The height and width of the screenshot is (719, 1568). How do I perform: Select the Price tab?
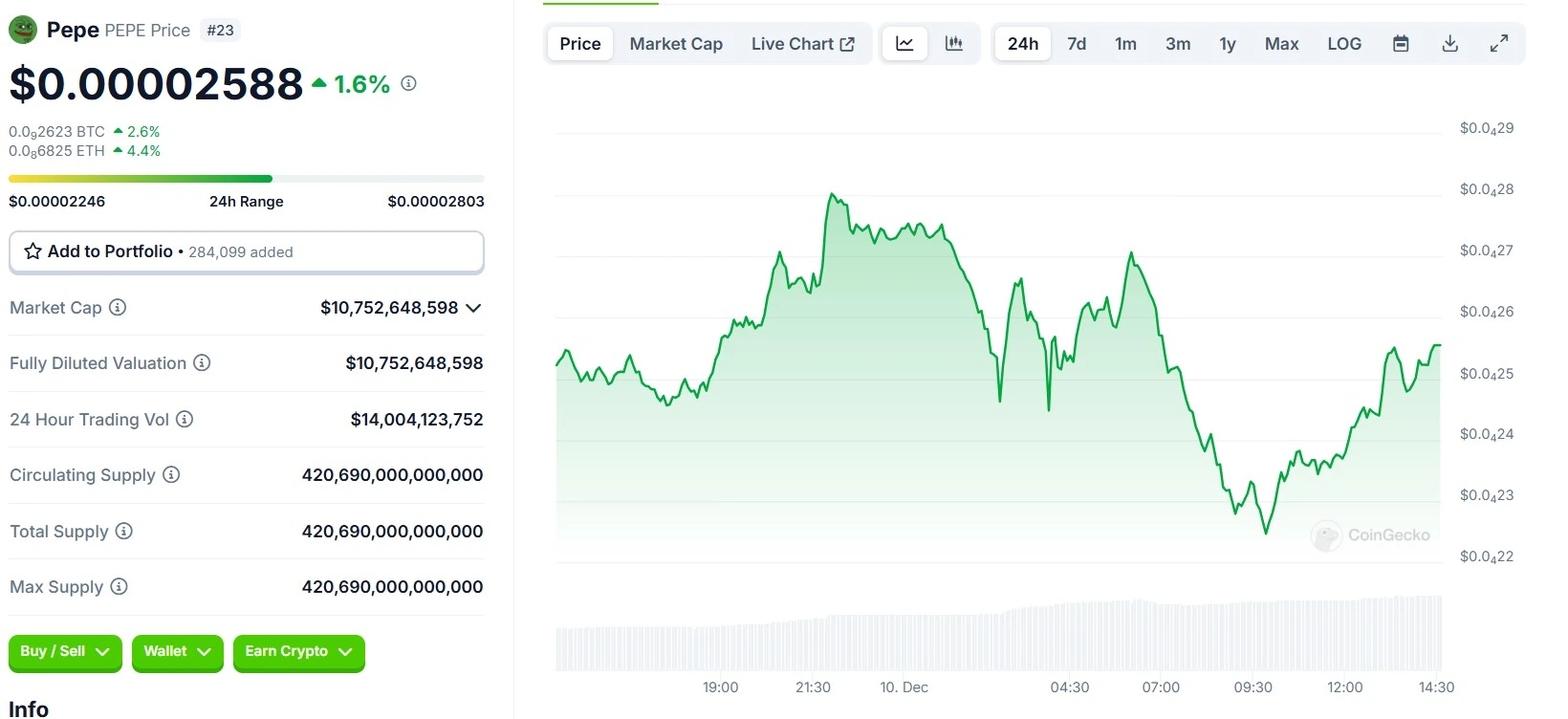(x=580, y=44)
